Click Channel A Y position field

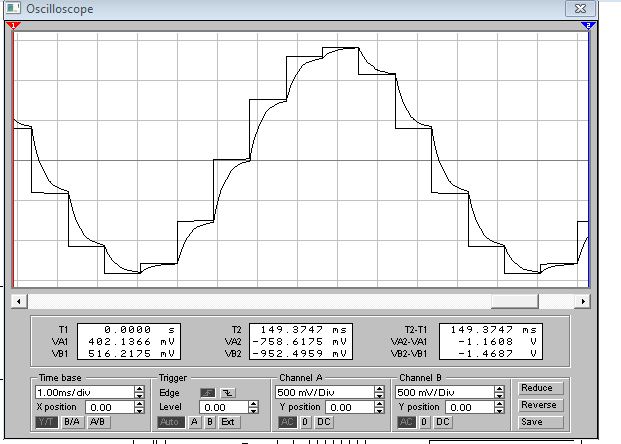tap(350, 408)
